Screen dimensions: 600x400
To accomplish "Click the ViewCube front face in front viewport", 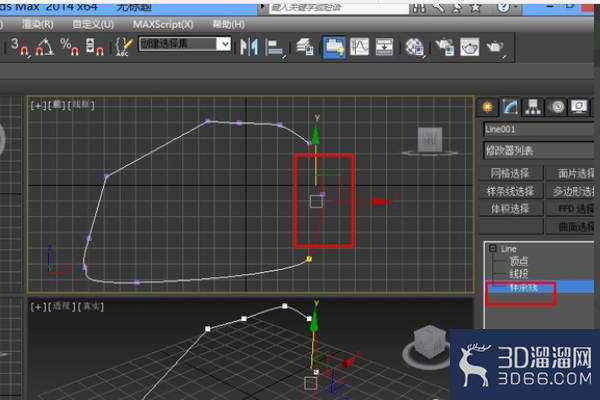I will click(x=430, y=140).
